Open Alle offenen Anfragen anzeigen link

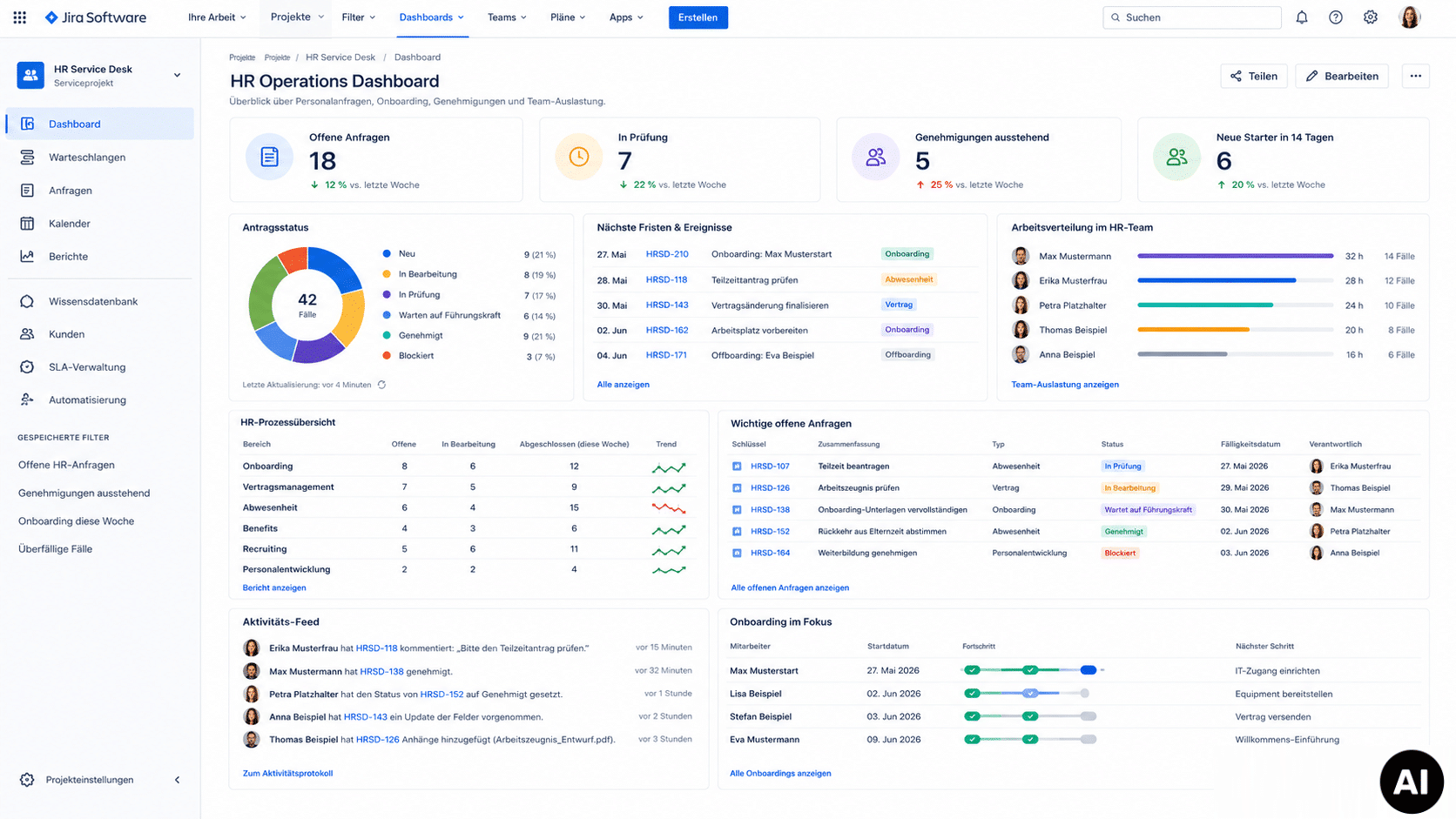[x=790, y=588]
